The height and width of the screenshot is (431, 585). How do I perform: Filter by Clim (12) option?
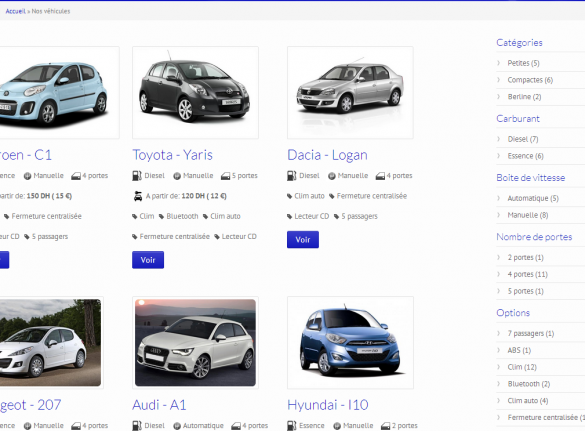click(522, 367)
